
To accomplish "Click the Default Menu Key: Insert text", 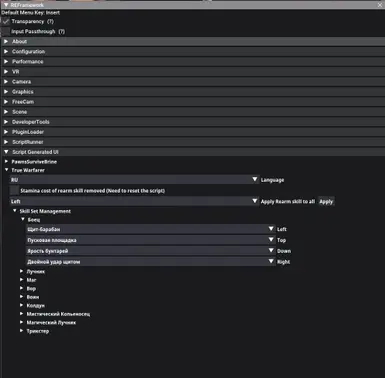I will point(31,13).
